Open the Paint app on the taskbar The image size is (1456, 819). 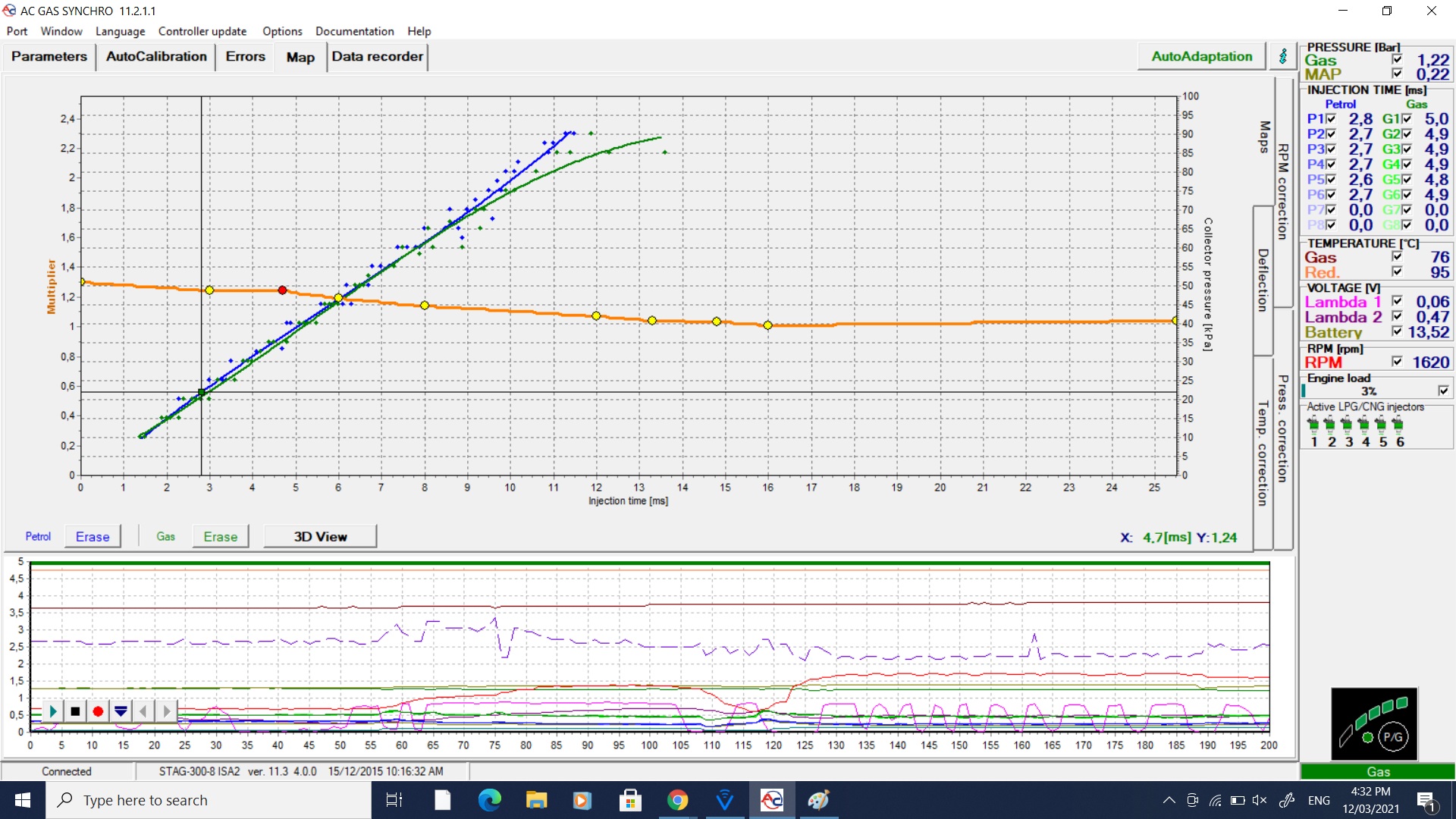click(818, 800)
